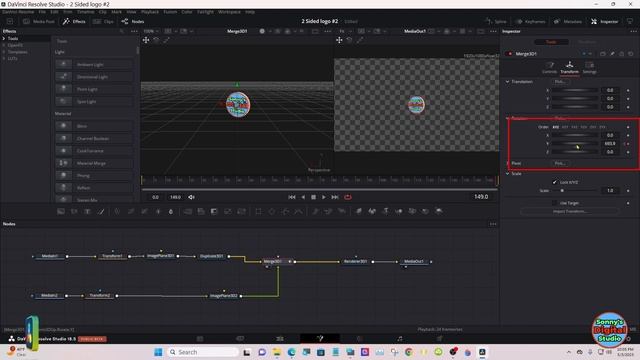Image resolution: width=640 pixels, height=360 pixels.
Task: Toggle the Effects panel button
Action: click(x=74, y=21)
